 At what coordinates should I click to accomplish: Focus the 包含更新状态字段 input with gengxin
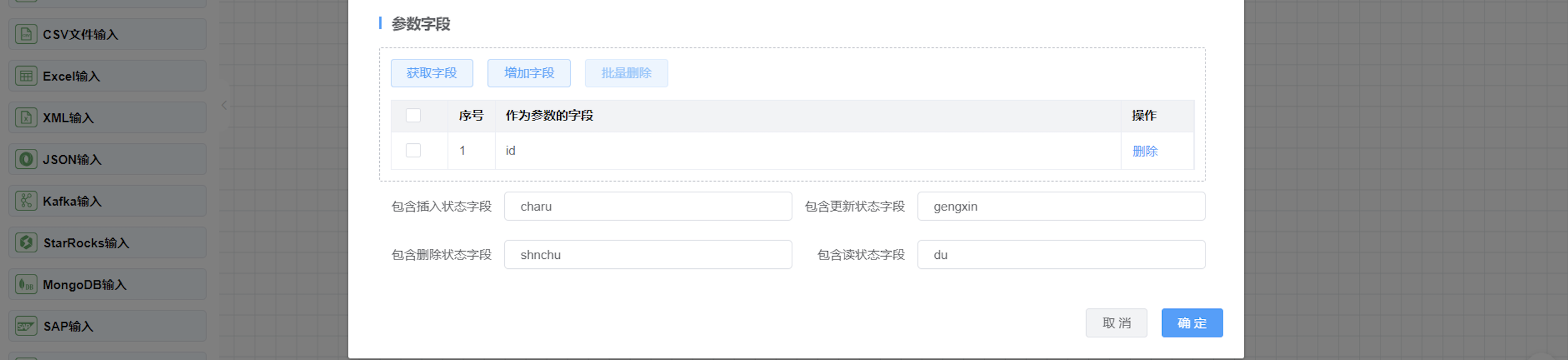point(1061,207)
